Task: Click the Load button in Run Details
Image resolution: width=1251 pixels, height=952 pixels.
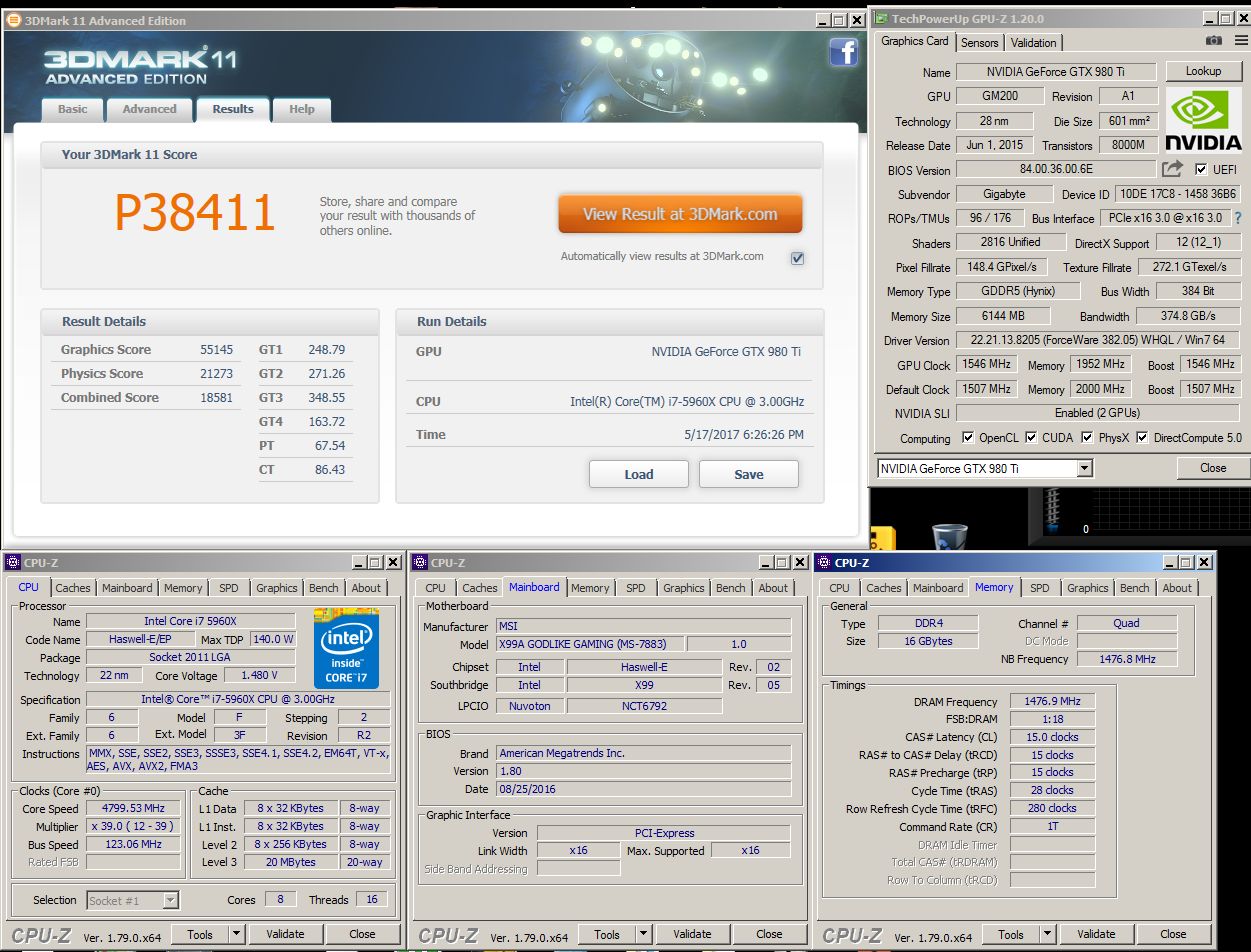Action: pyautogui.click(x=638, y=474)
